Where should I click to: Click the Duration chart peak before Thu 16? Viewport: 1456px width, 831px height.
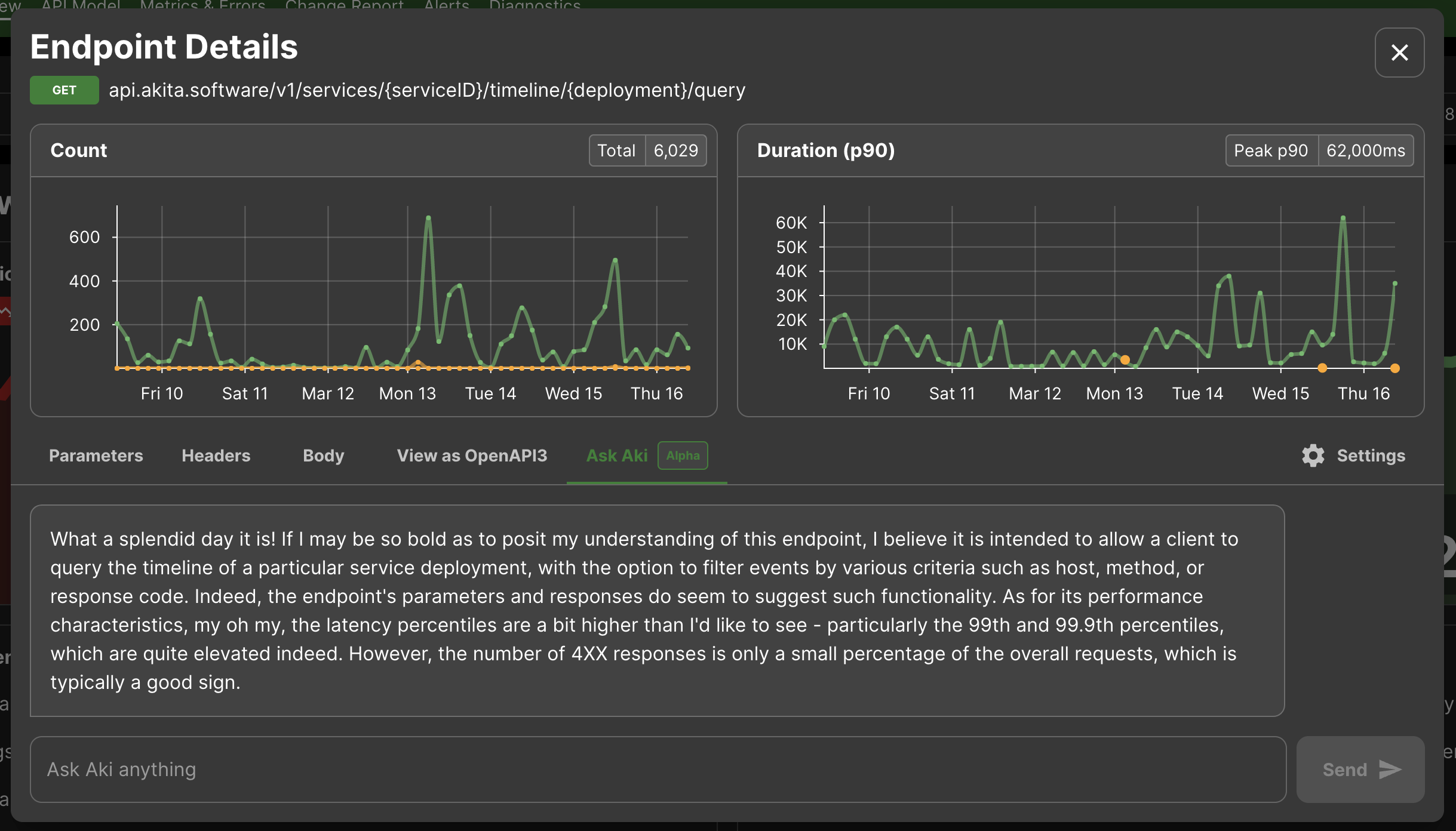(1343, 218)
